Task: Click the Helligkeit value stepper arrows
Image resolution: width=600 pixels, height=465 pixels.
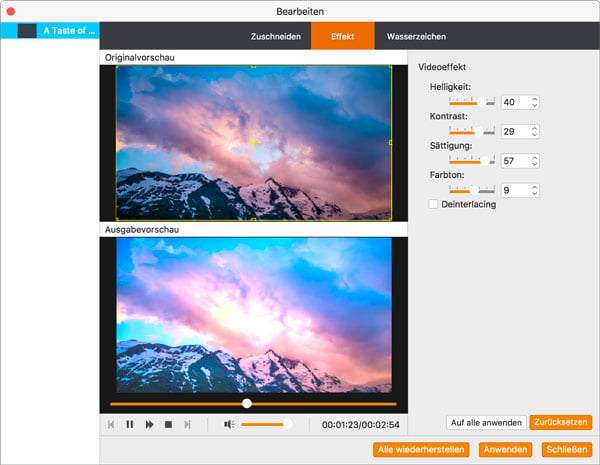Action: click(x=535, y=102)
